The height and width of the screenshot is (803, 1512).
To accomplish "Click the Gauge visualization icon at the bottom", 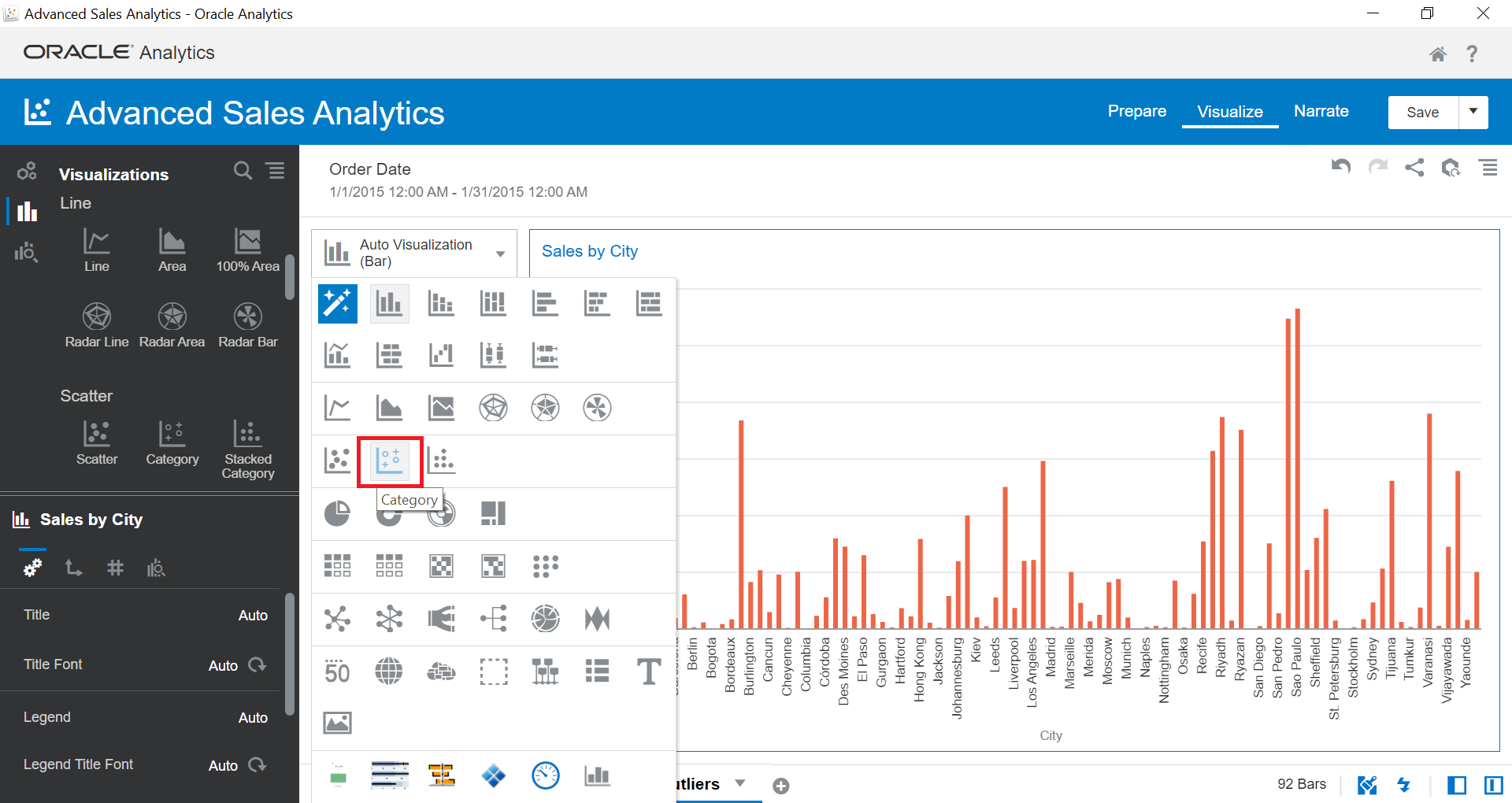I will (x=546, y=776).
